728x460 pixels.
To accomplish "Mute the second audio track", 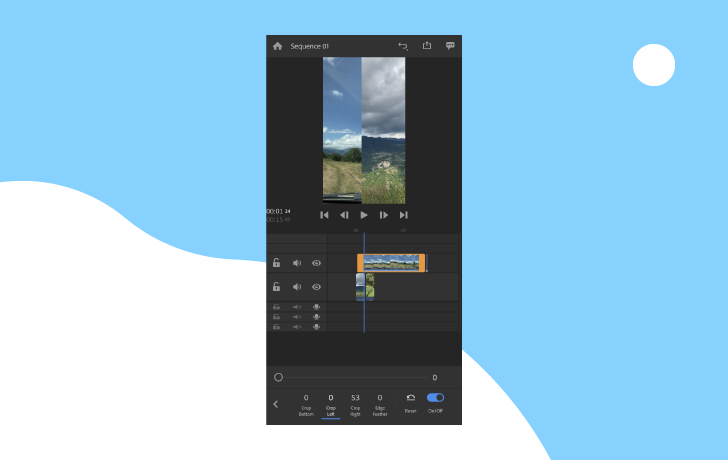I will click(297, 317).
